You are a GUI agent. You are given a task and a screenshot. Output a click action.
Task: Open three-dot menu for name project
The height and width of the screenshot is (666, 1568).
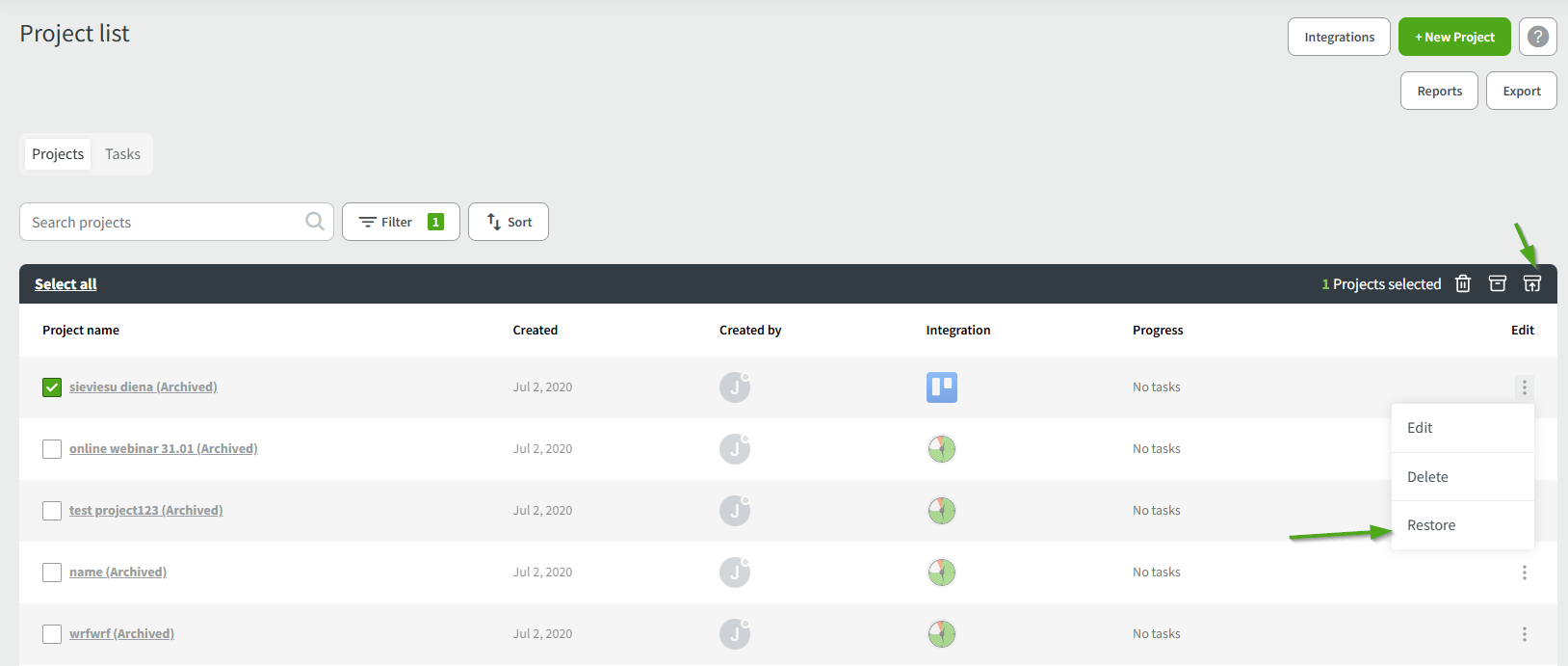[1524, 573]
